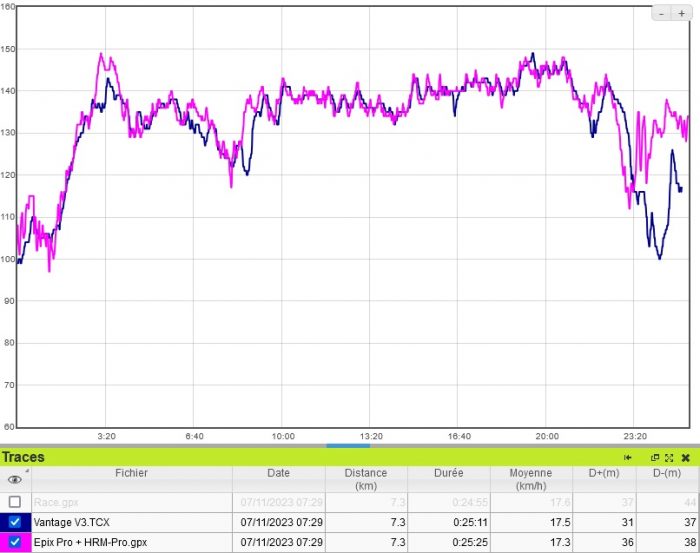
Task: Hide the Epix Pro + HRM-Pro.gpx trace
Action: [x=15, y=542]
